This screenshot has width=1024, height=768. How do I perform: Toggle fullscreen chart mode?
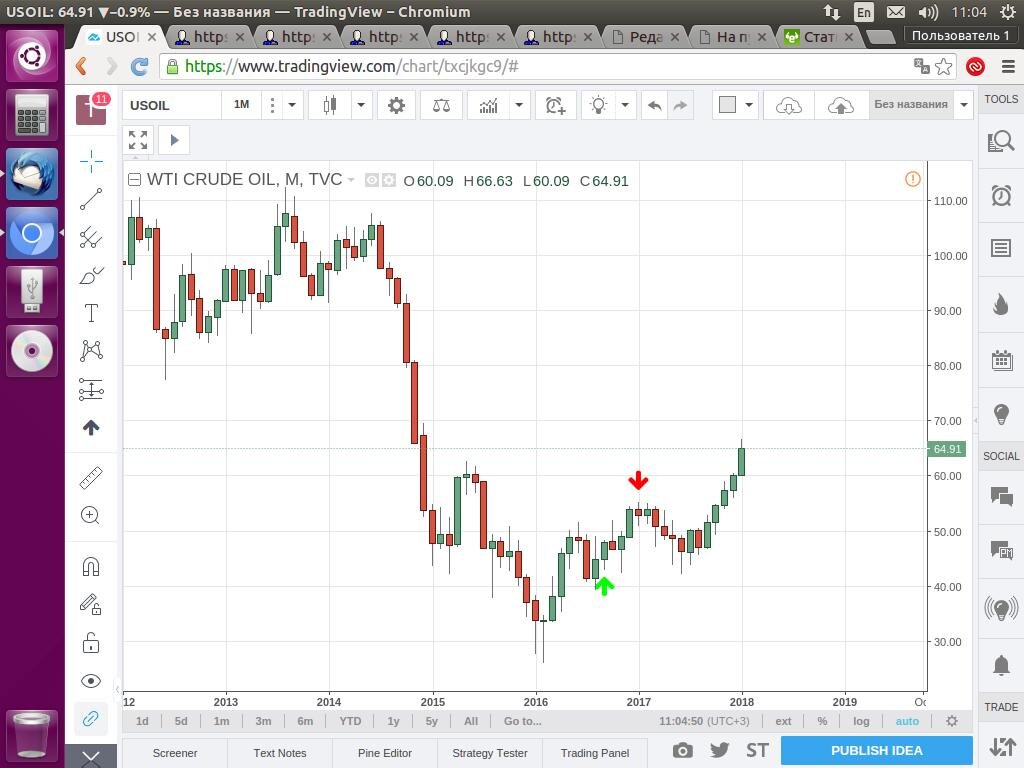tap(138, 140)
